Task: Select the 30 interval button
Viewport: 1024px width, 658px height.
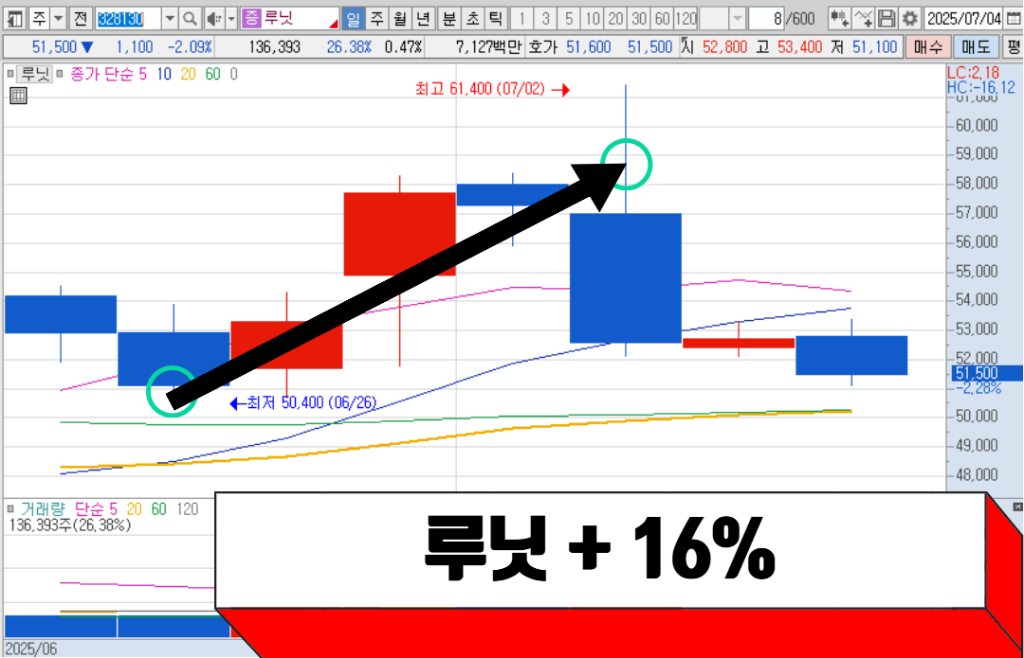Action: pos(639,18)
